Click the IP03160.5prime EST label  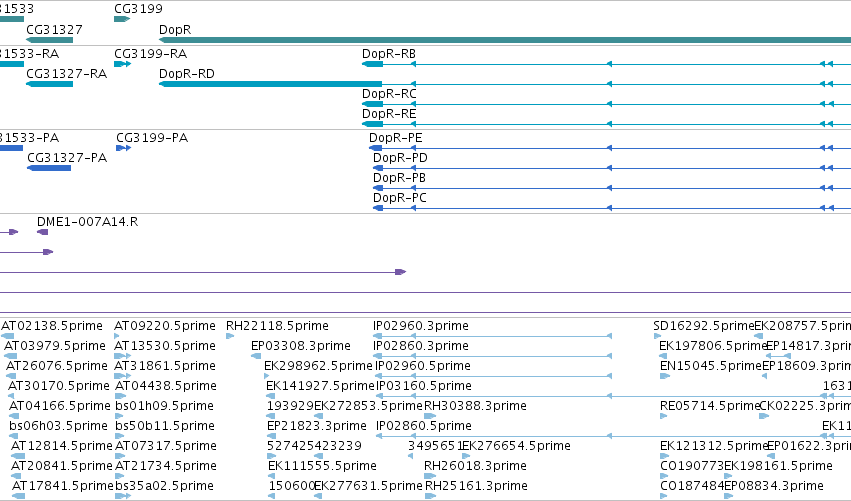[x=424, y=386]
